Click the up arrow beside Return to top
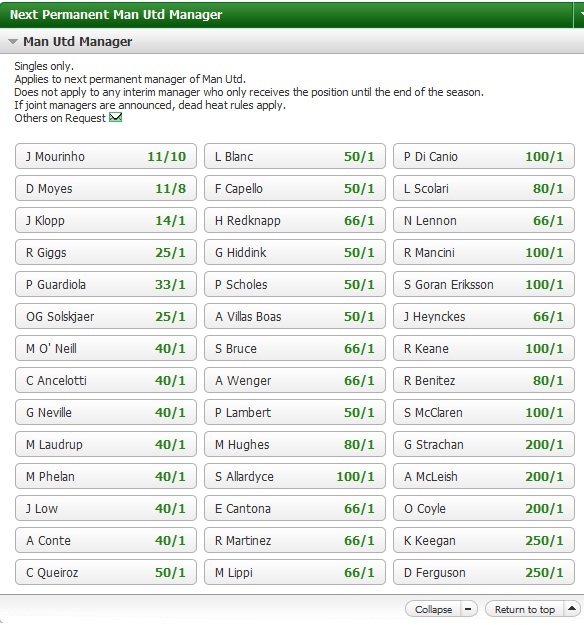584x625 pixels. (572, 609)
